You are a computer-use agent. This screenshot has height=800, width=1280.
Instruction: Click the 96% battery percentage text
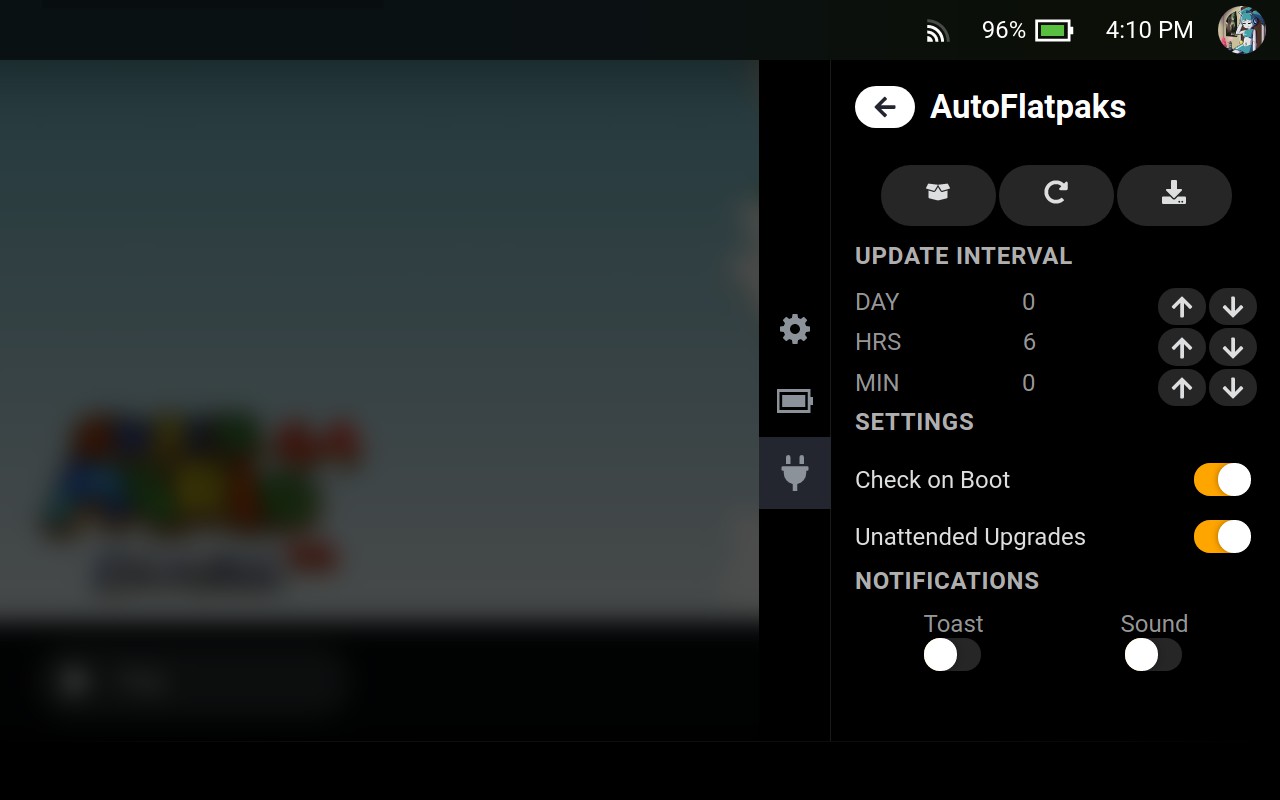(1003, 30)
